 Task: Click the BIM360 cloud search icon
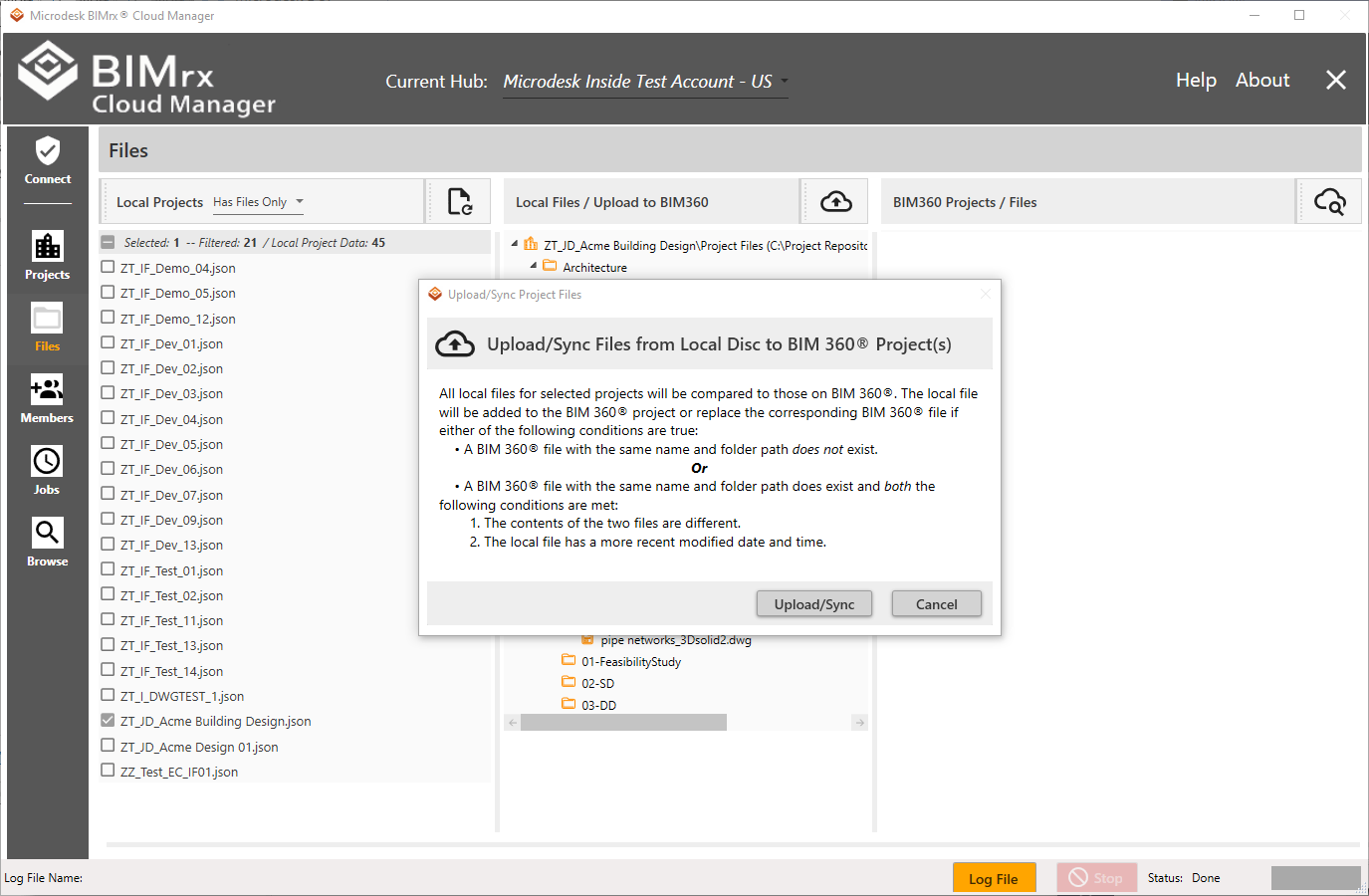(x=1329, y=202)
